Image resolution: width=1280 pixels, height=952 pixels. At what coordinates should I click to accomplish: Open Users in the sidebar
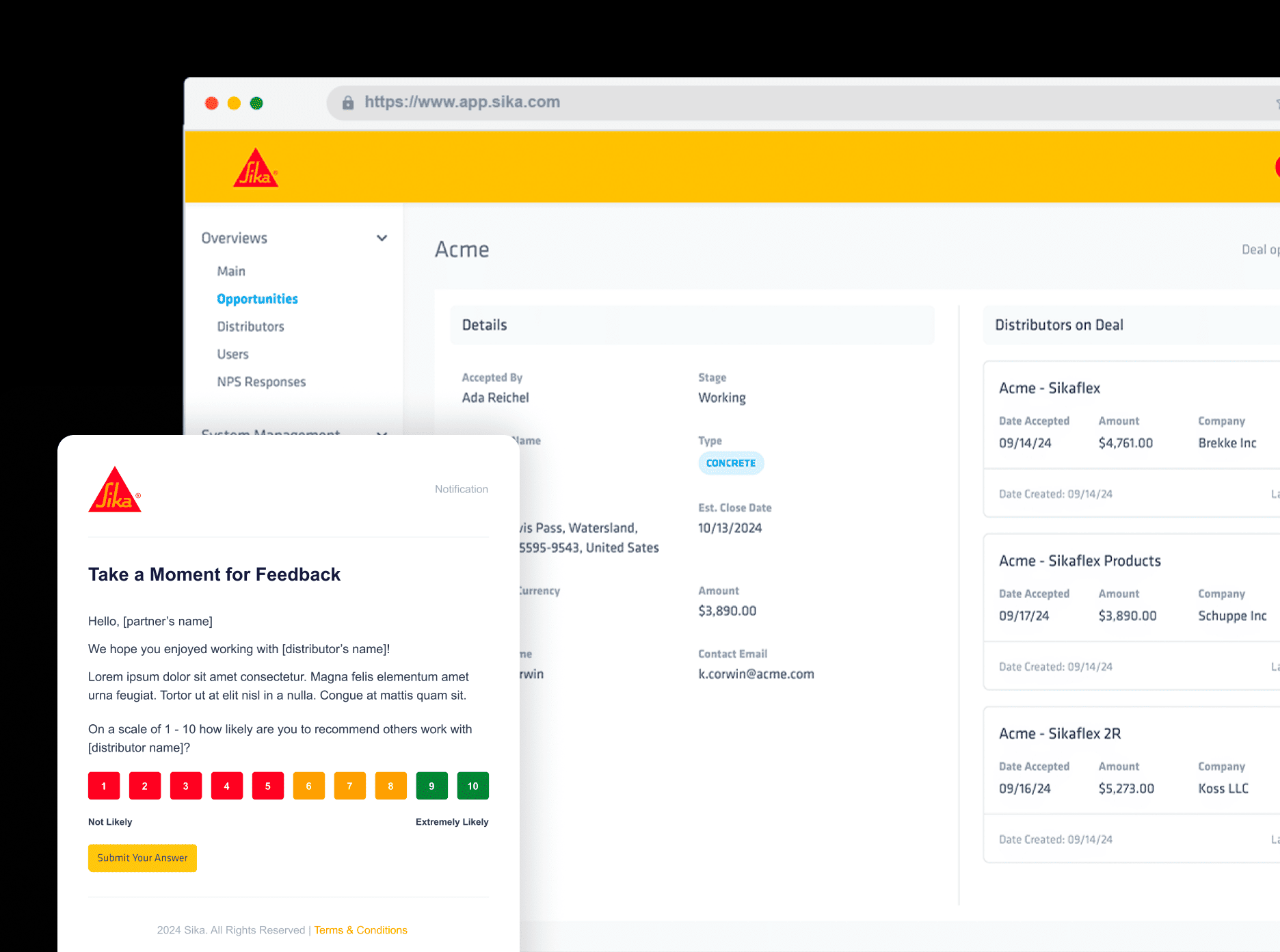click(232, 354)
